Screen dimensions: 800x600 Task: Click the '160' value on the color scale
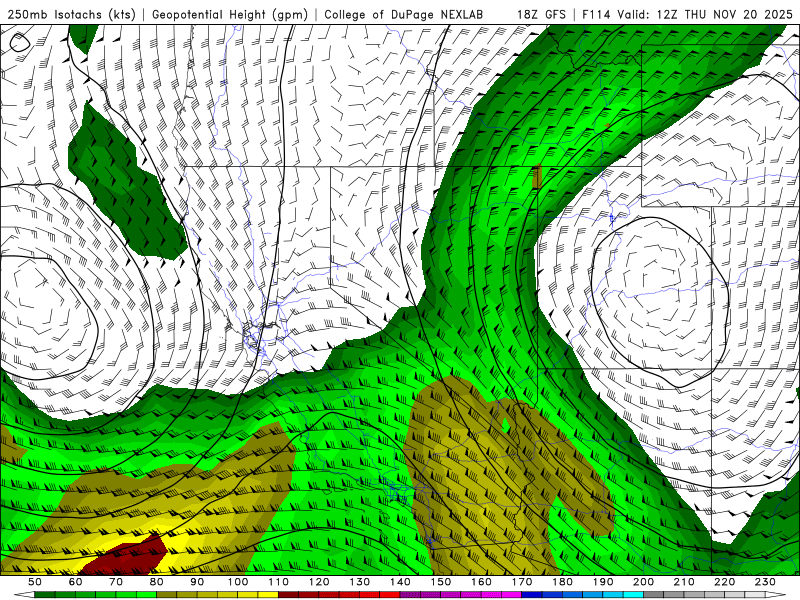pyautogui.click(x=481, y=582)
